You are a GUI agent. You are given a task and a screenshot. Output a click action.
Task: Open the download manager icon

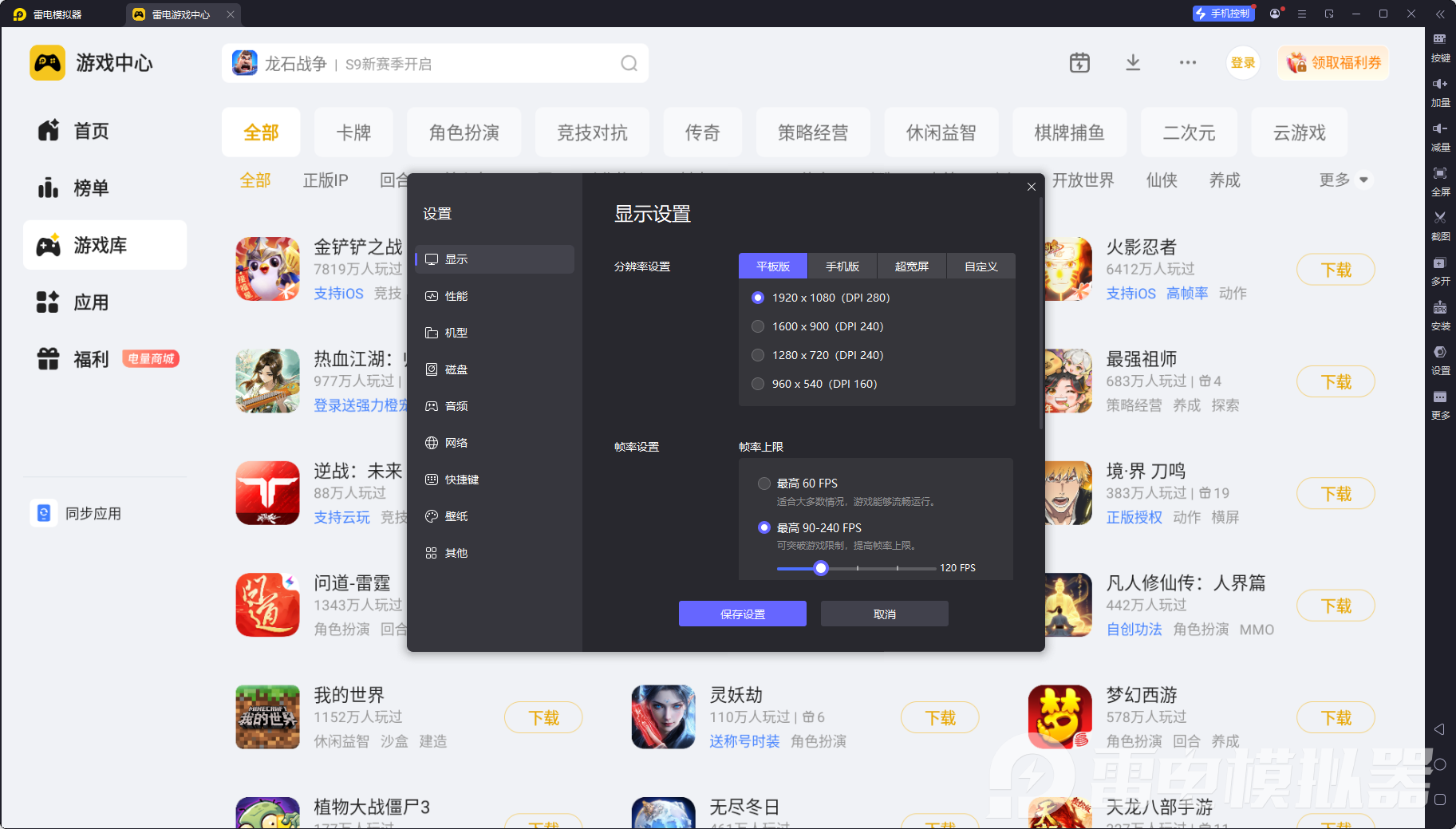[x=1133, y=63]
